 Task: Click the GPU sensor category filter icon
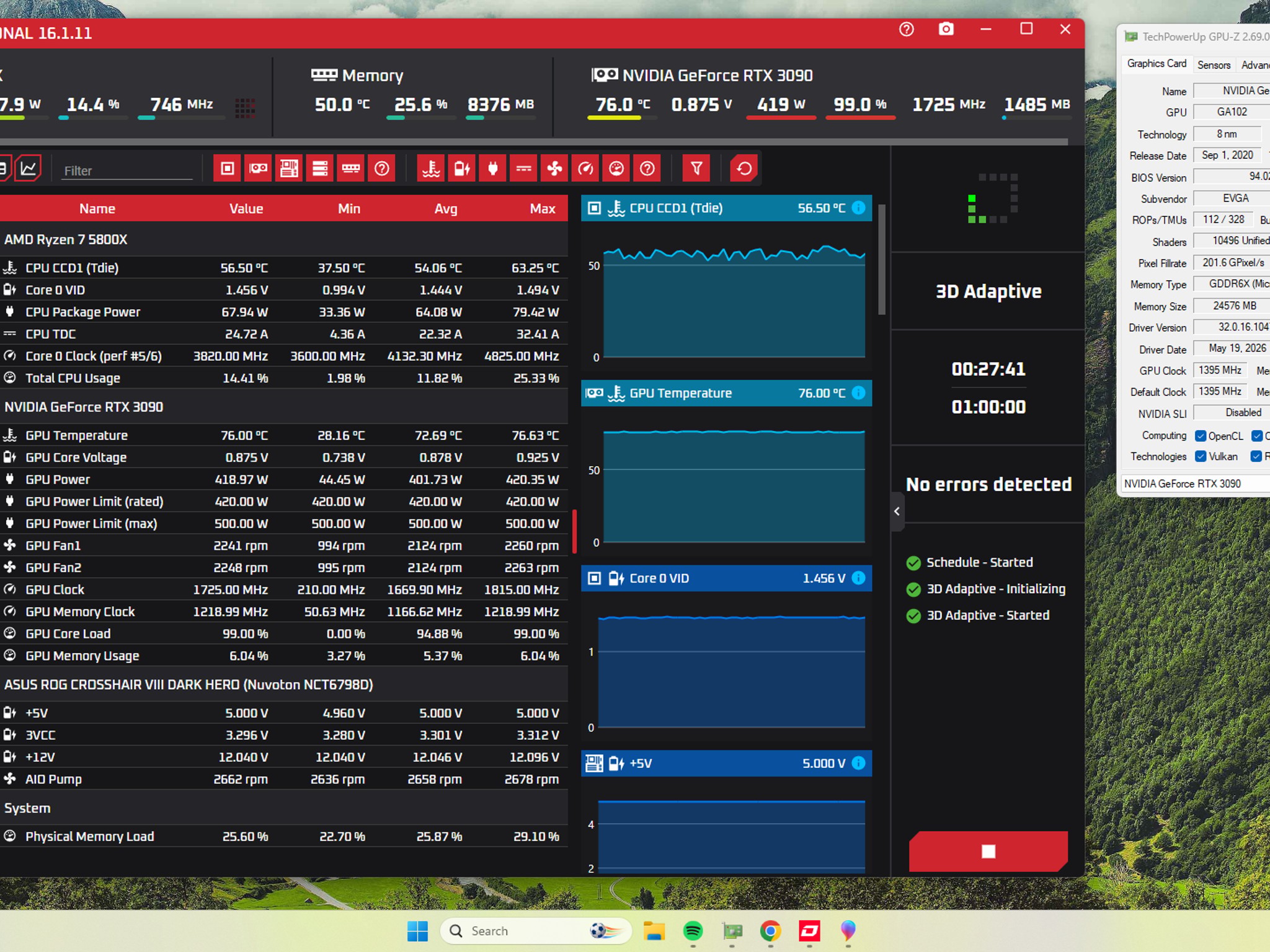(259, 169)
